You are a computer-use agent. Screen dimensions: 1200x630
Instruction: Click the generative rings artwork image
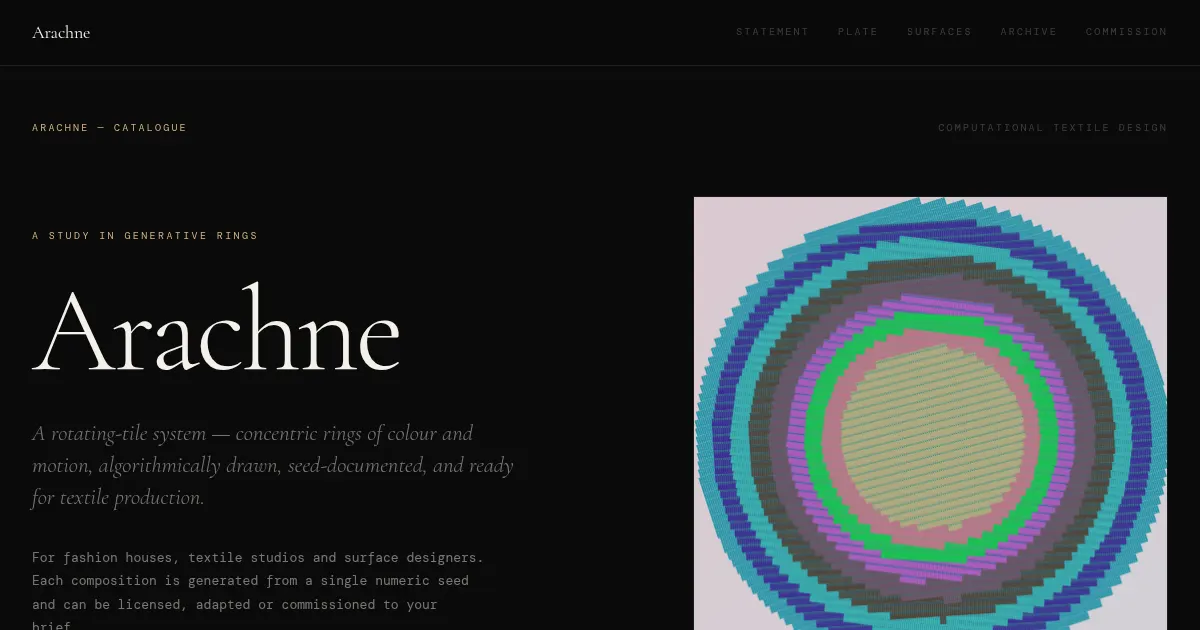[930, 413]
